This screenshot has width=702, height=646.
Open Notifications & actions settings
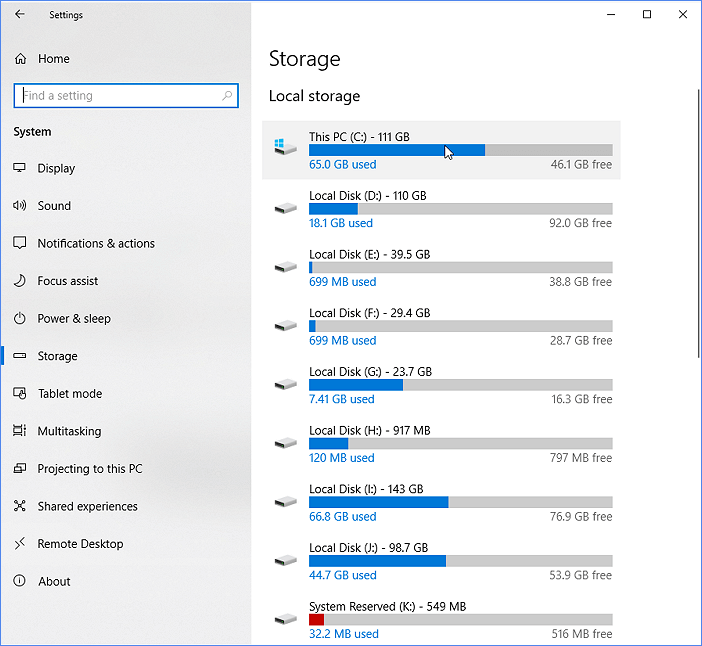coord(96,244)
